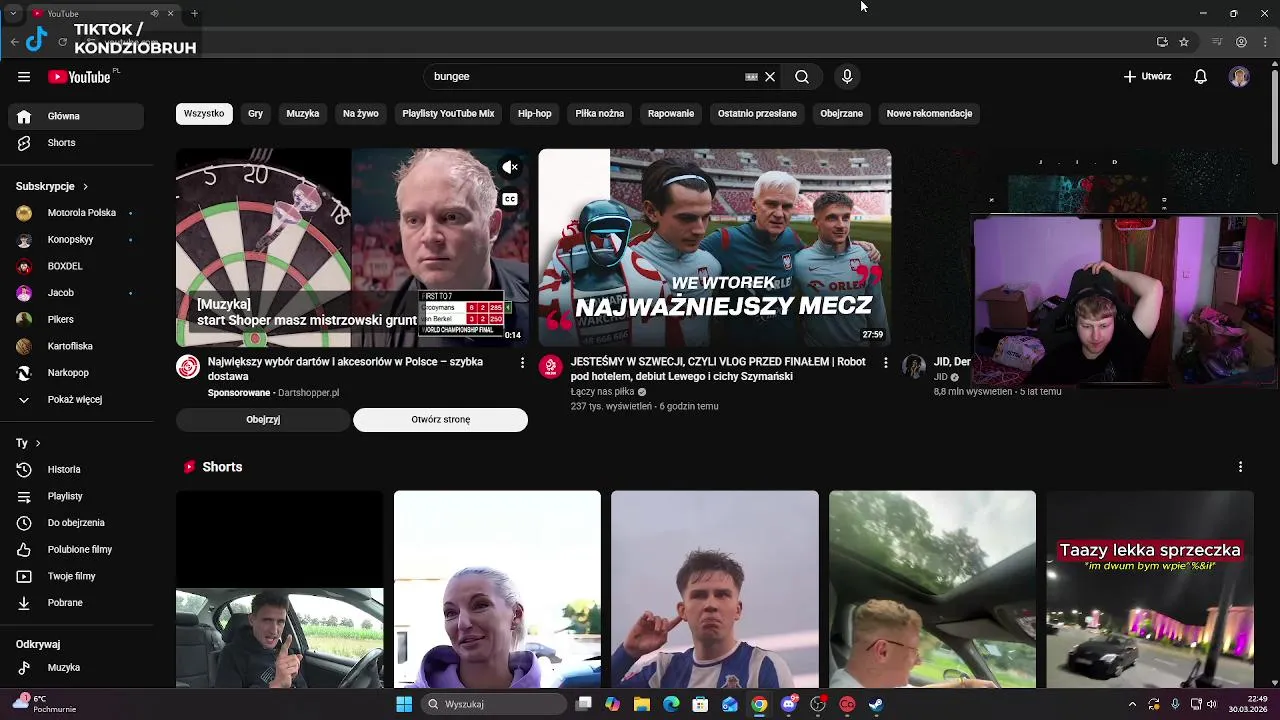1280x720 pixels.
Task: Open Muzyka under Odkrywaj
Action: [76, 668]
